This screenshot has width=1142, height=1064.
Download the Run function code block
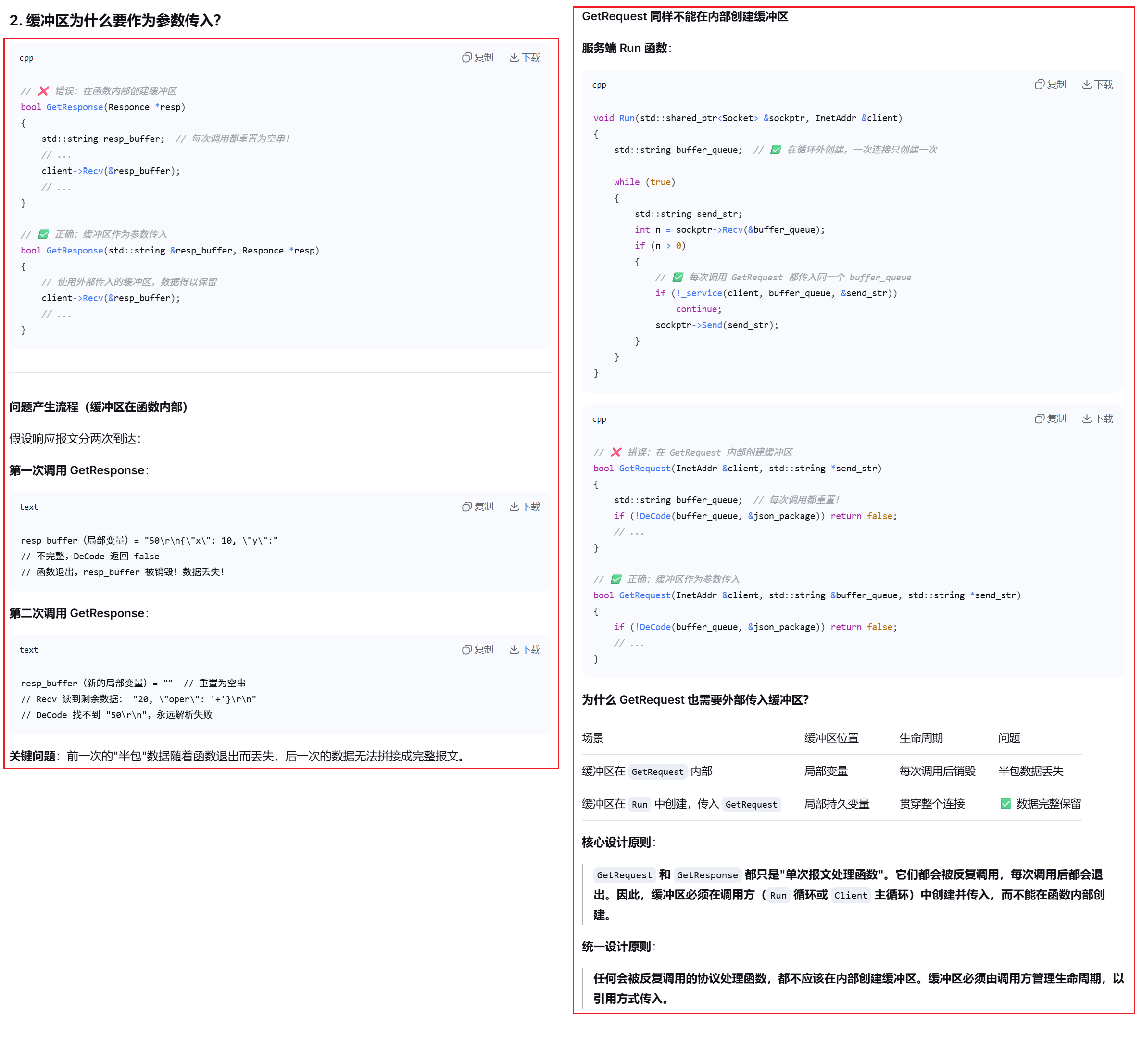tap(1097, 85)
